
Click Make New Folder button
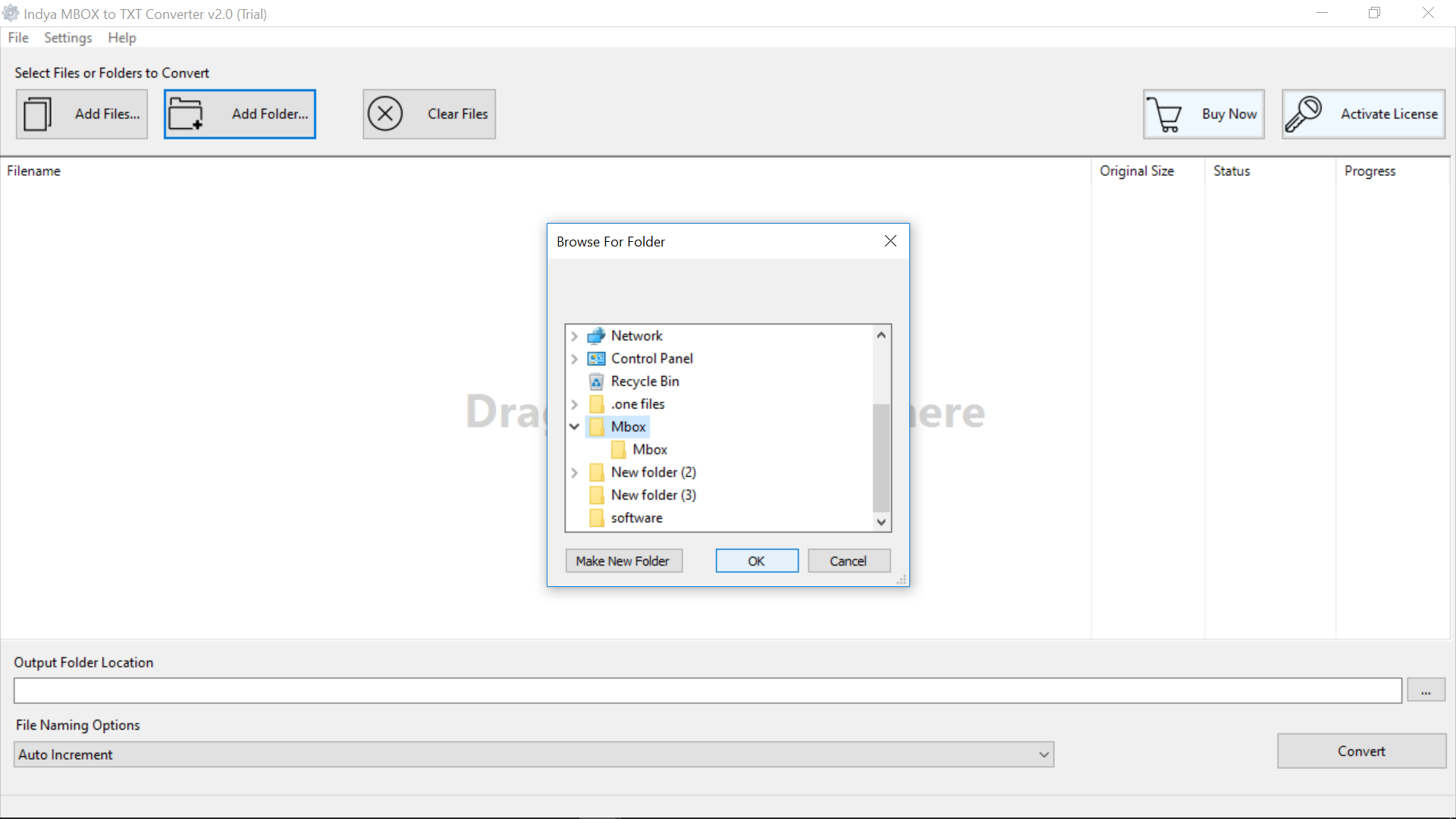pos(623,560)
